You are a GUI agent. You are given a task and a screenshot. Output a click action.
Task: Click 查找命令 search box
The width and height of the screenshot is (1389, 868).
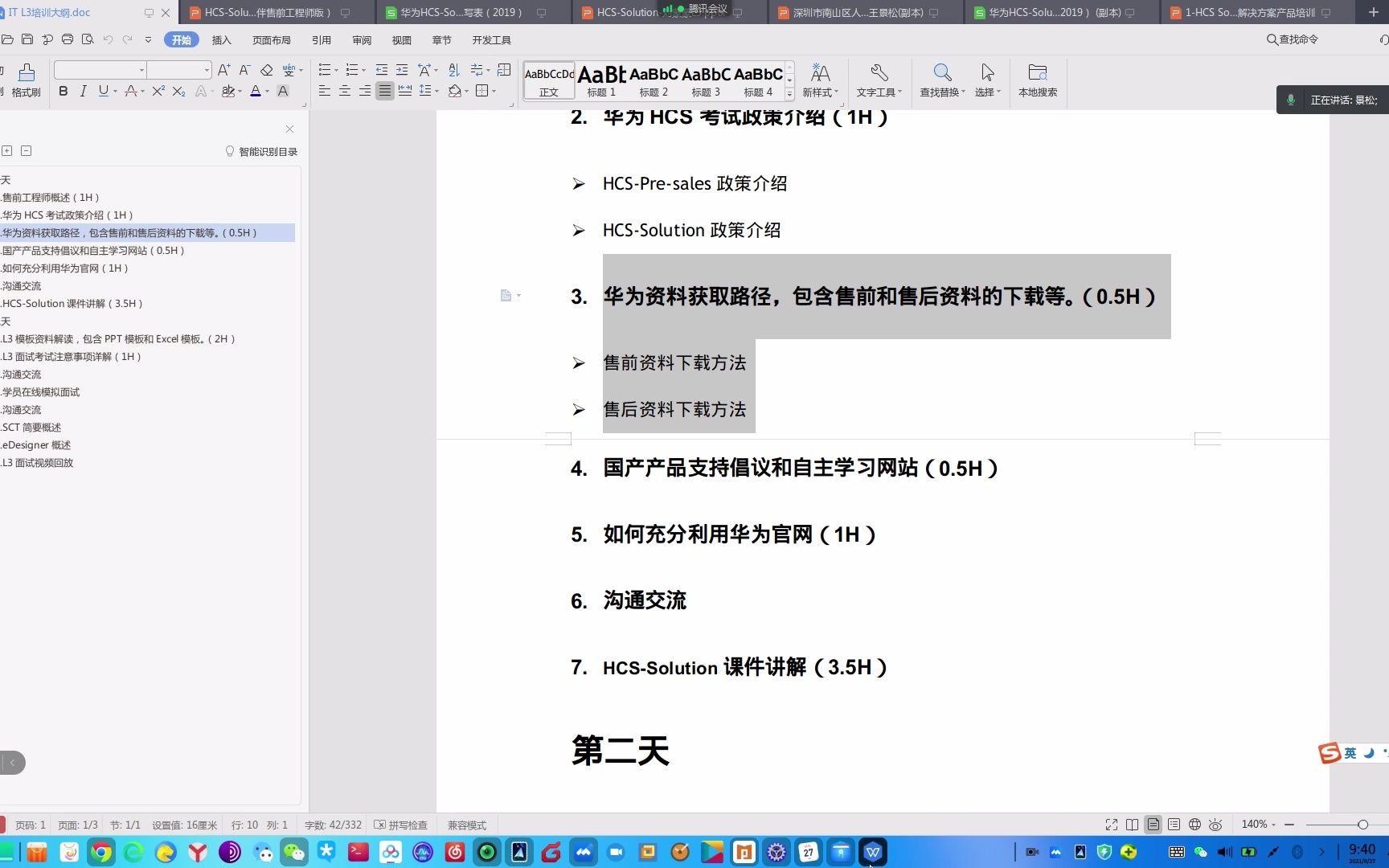[1293, 39]
